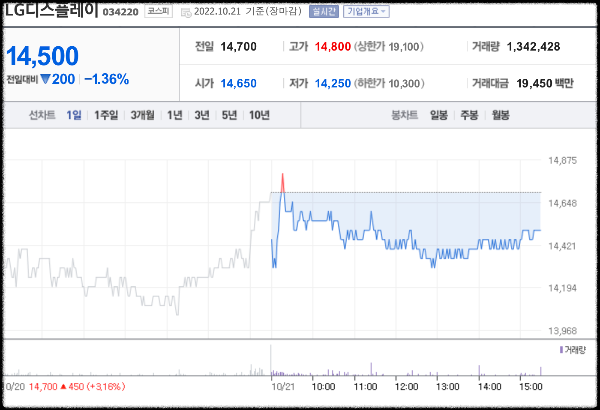
Task: Click the upper limit 상한가 19,100 text
Action: click(x=389, y=47)
